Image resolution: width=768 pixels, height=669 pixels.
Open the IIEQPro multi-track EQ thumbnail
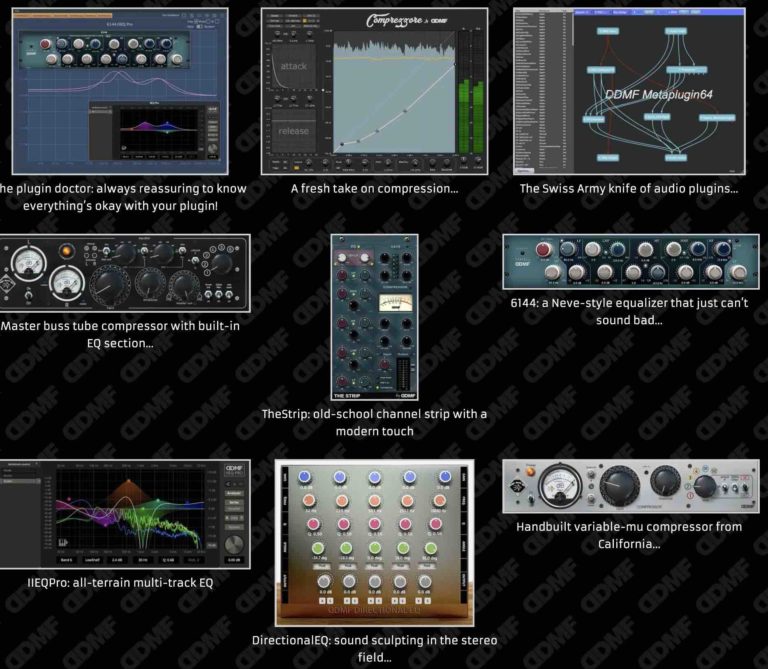(x=124, y=514)
